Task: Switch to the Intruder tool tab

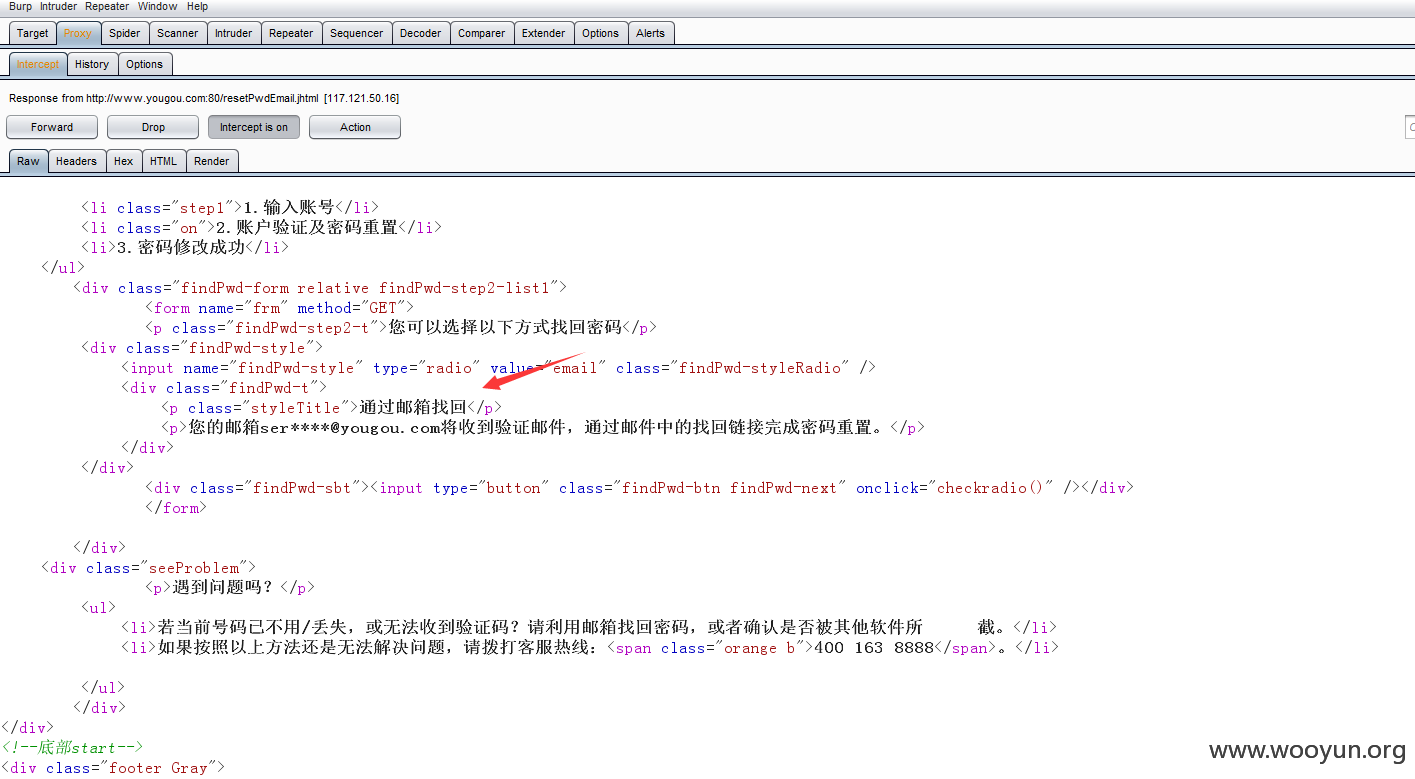Action: tap(234, 33)
